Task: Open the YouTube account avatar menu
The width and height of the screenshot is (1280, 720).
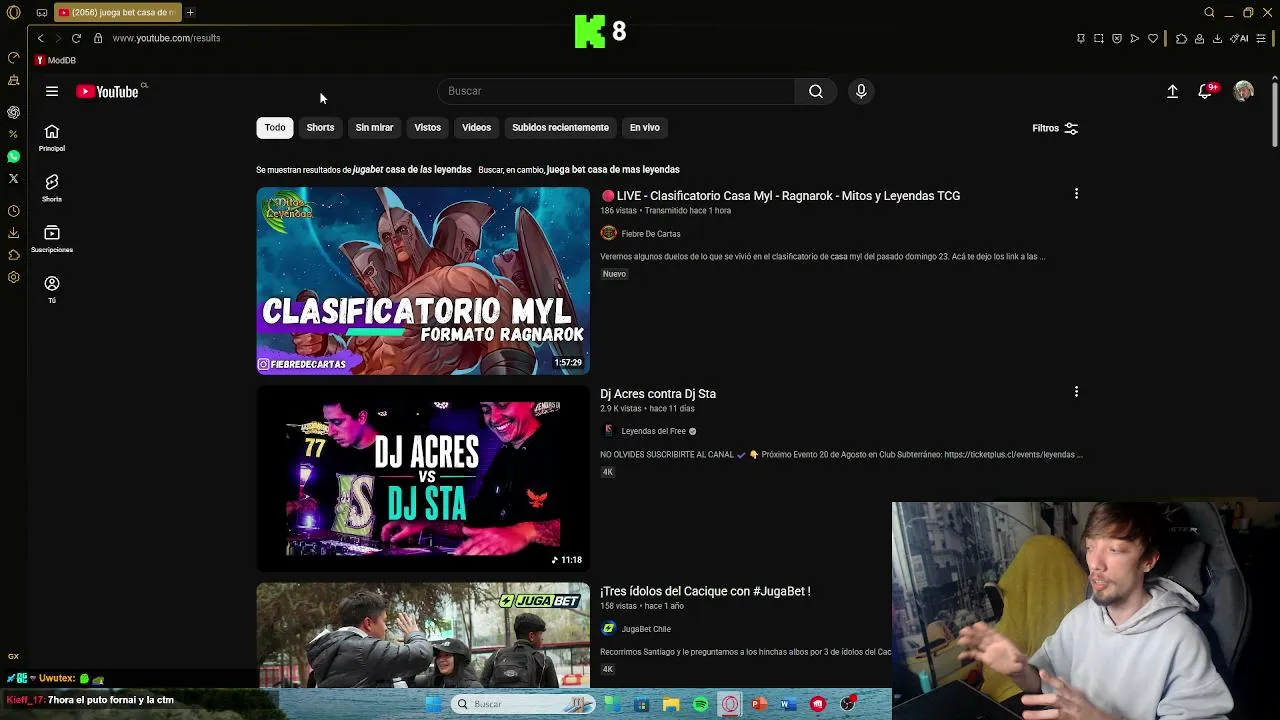Action: (x=1244, y=91)
